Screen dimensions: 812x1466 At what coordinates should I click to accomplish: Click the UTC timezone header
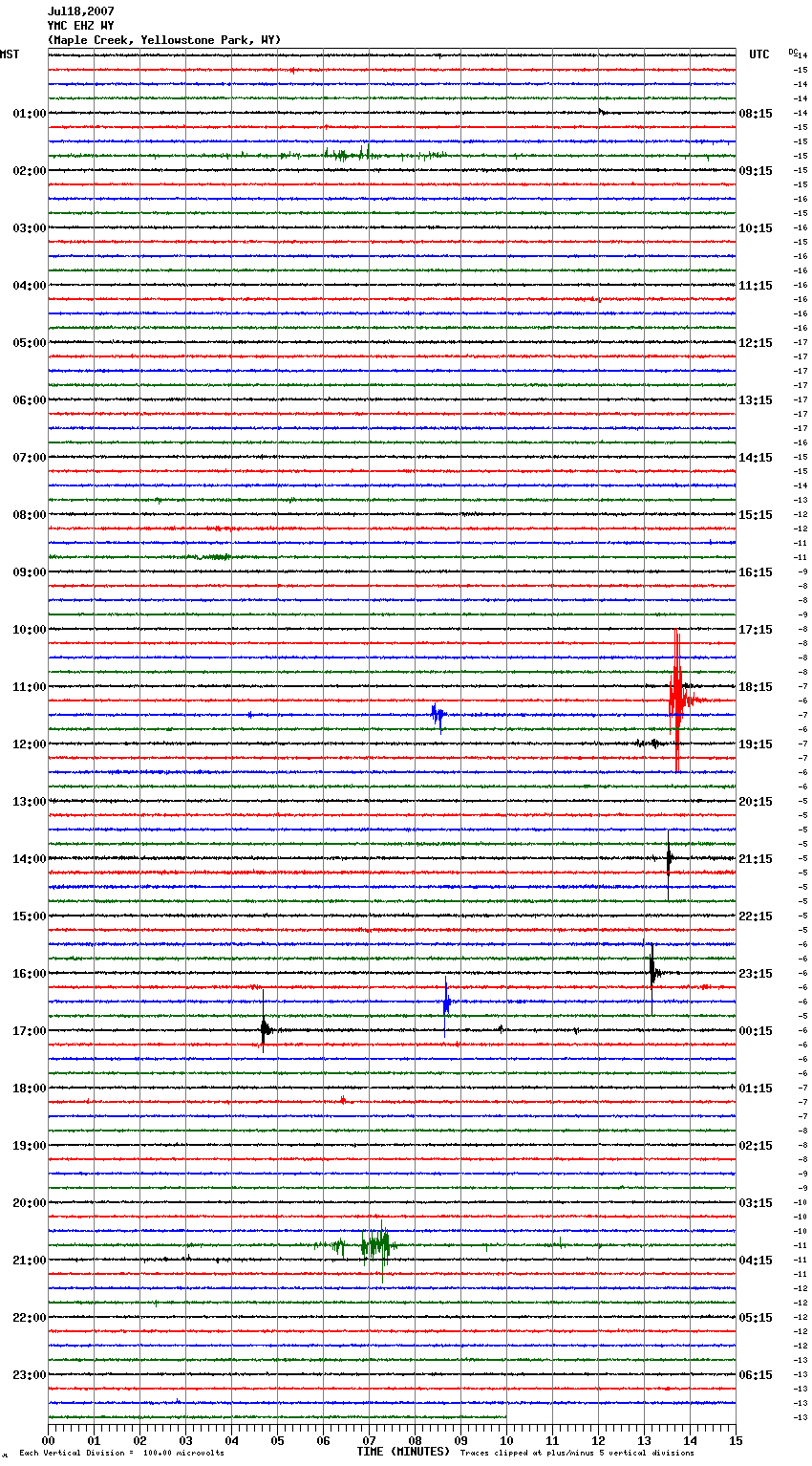[759, 54]
